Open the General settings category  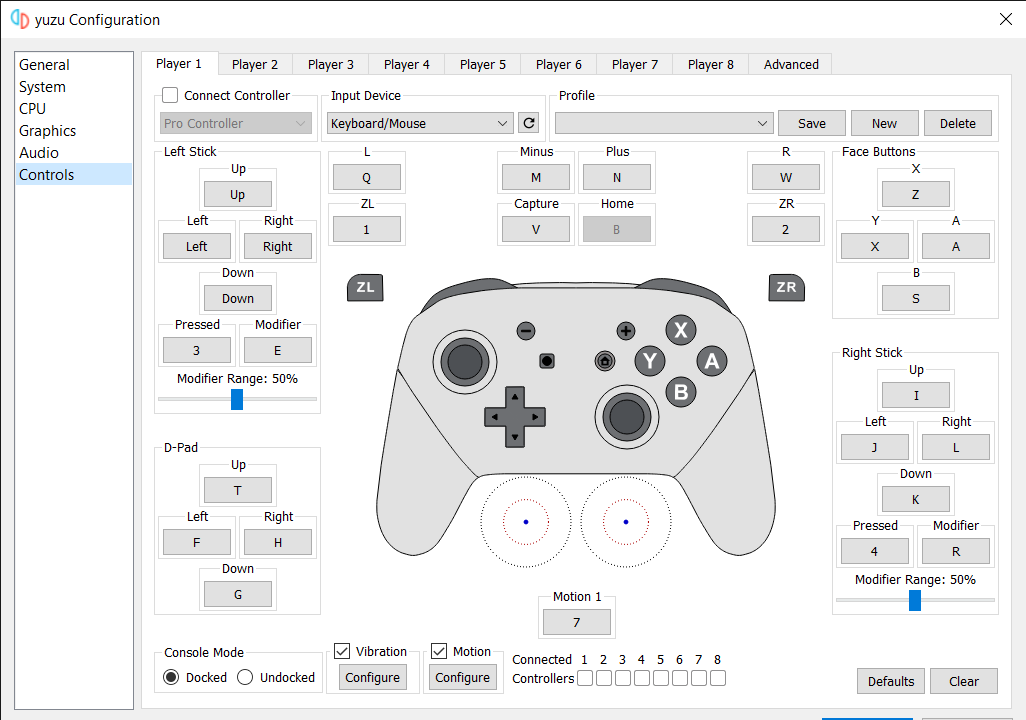(x=73, y=65)
